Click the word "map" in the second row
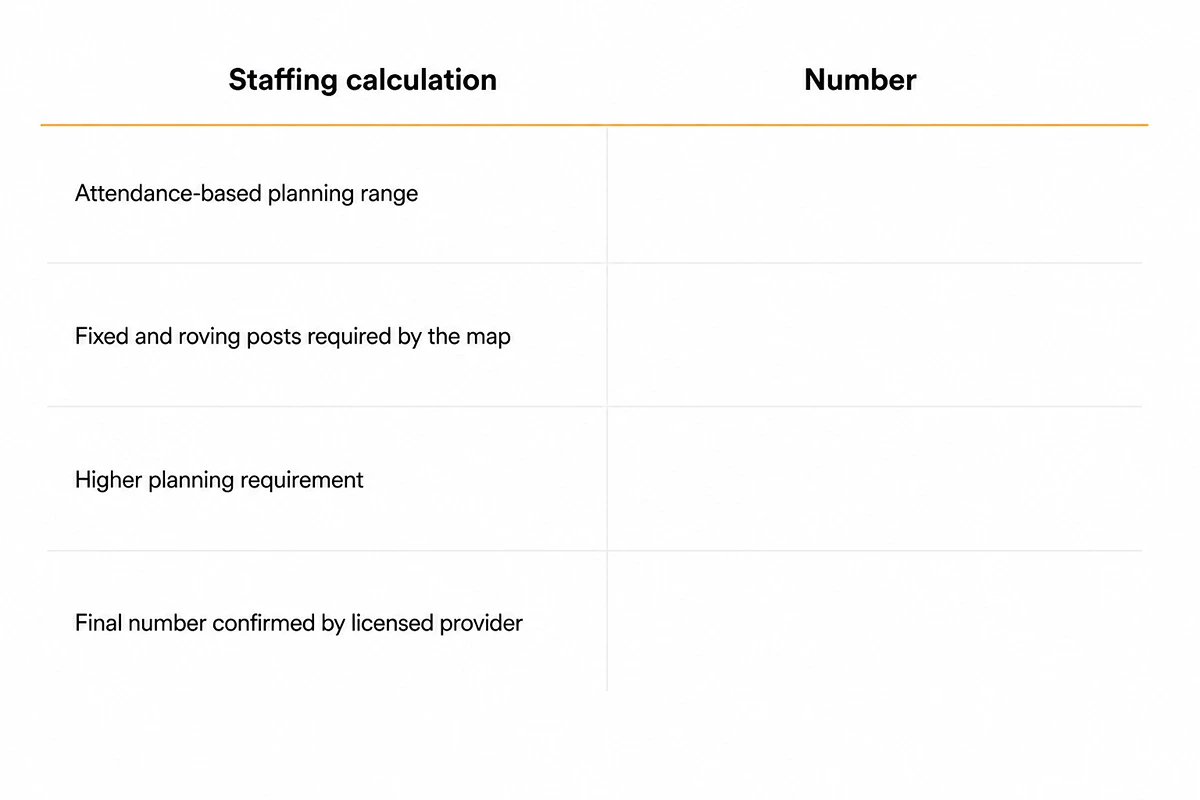This screenshot has width=1200, height=800. (488, 337)
